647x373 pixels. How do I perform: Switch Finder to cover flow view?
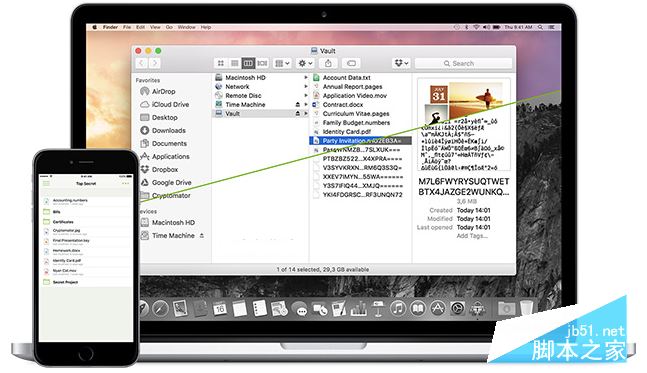(x=262, y=63)
